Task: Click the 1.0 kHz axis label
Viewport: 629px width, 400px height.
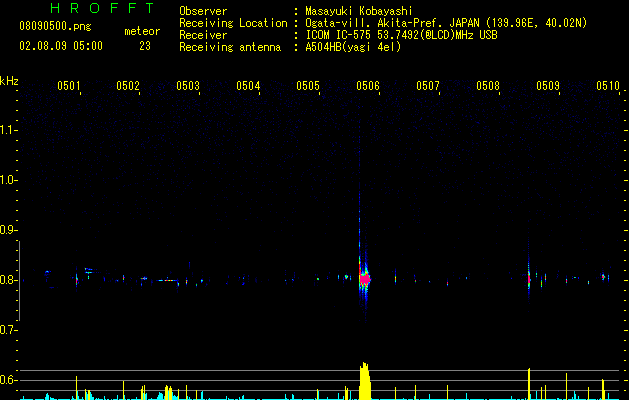Action: 8,180
